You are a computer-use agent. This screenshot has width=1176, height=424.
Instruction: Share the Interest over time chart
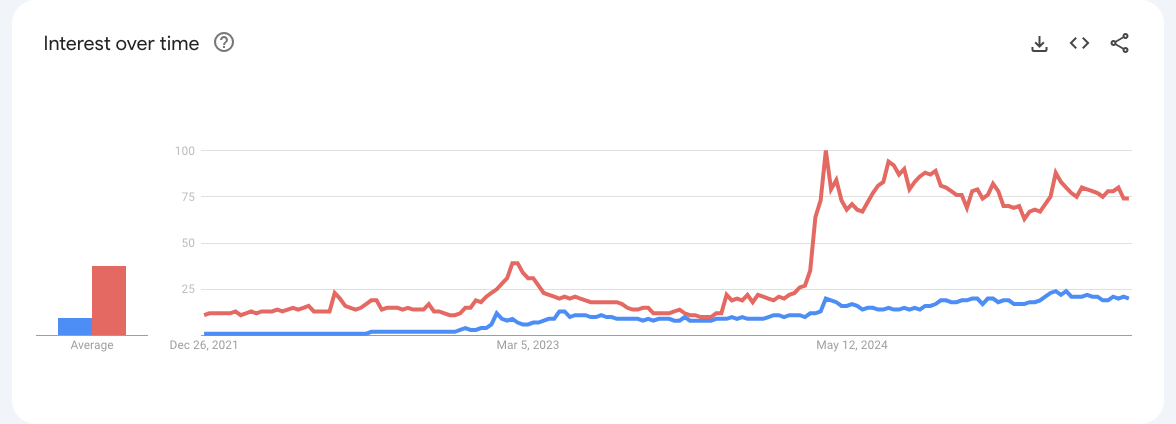[x=1119, y=44]
